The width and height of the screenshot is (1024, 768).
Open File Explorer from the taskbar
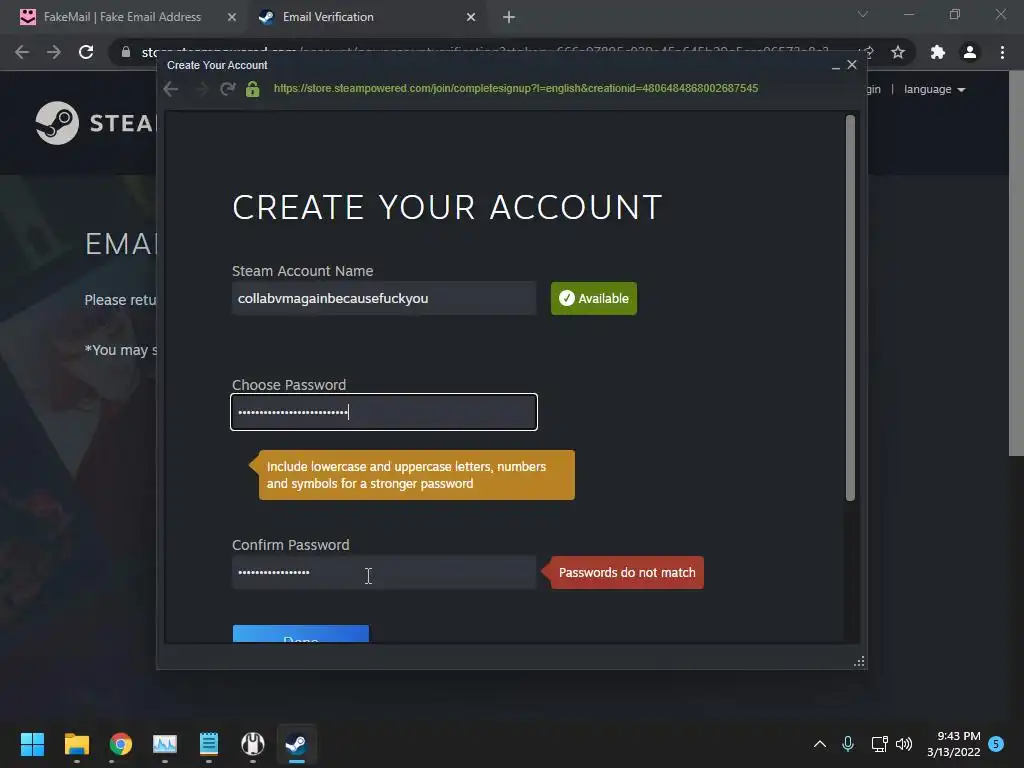[x=76, y=744]
